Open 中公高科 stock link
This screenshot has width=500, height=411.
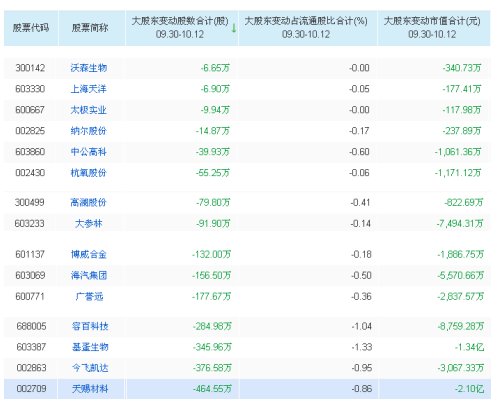[x=89, y=152]
